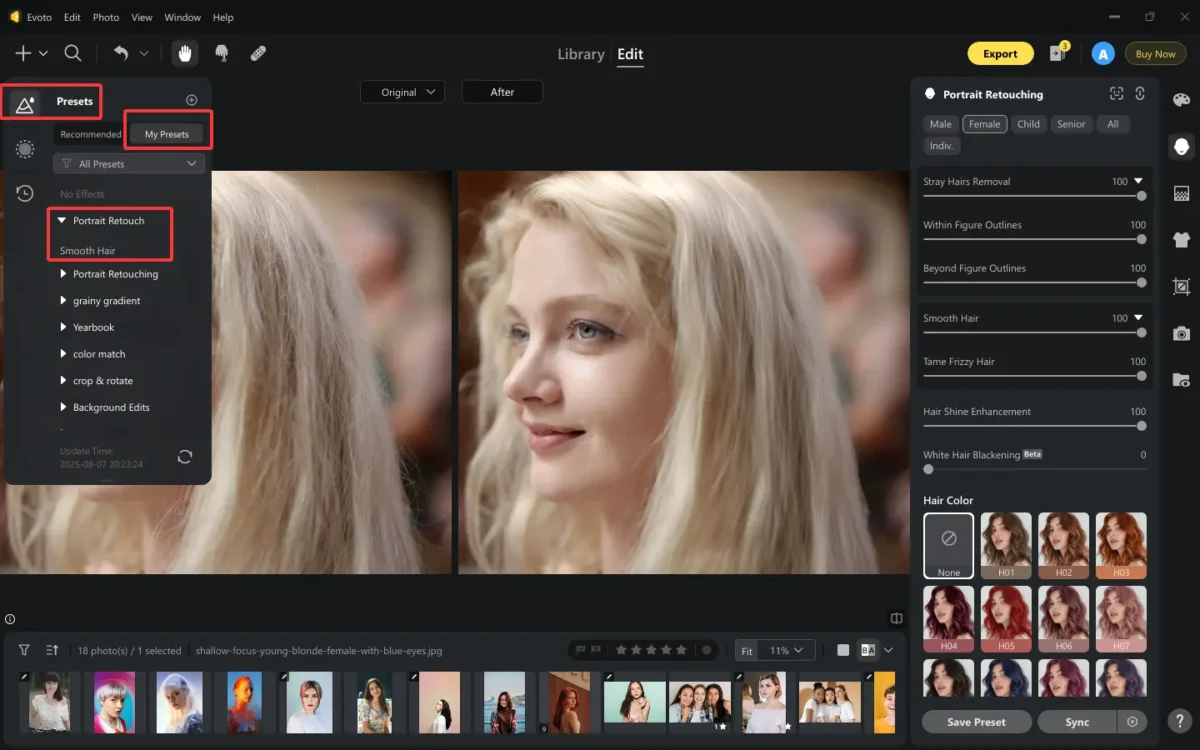Toggle the color label dot next to stars
Screen dimensions: 1200x750
[706, 650]
